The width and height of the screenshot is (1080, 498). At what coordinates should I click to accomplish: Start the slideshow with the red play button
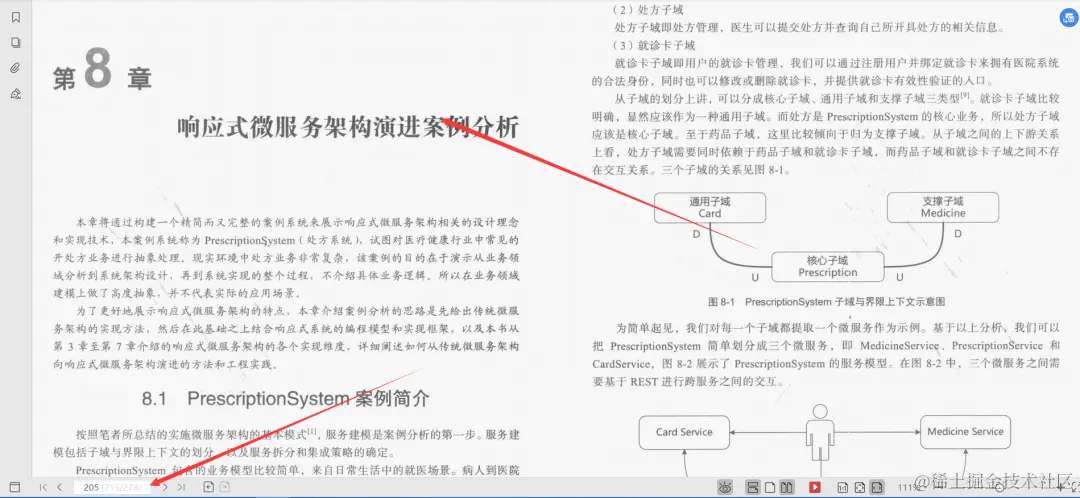point(815,487)
